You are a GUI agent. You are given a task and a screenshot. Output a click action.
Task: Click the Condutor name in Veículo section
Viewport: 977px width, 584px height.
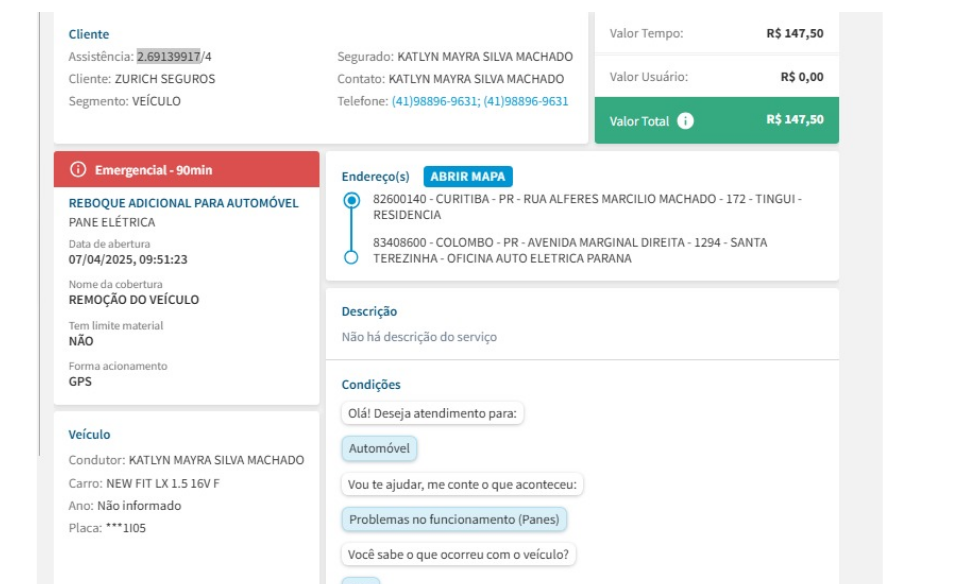pyautogui.click(x=216, y=460)
